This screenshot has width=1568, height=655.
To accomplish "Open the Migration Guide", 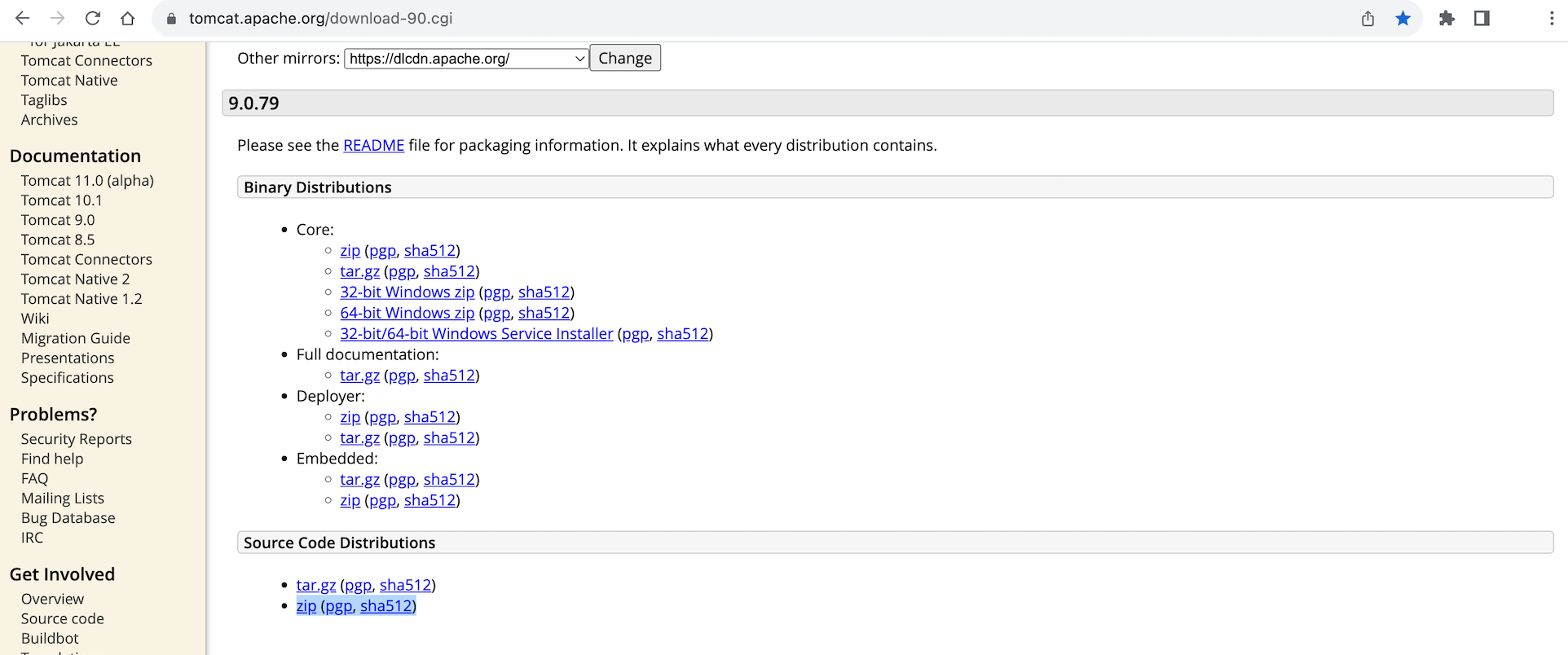I will pos(76,338).
